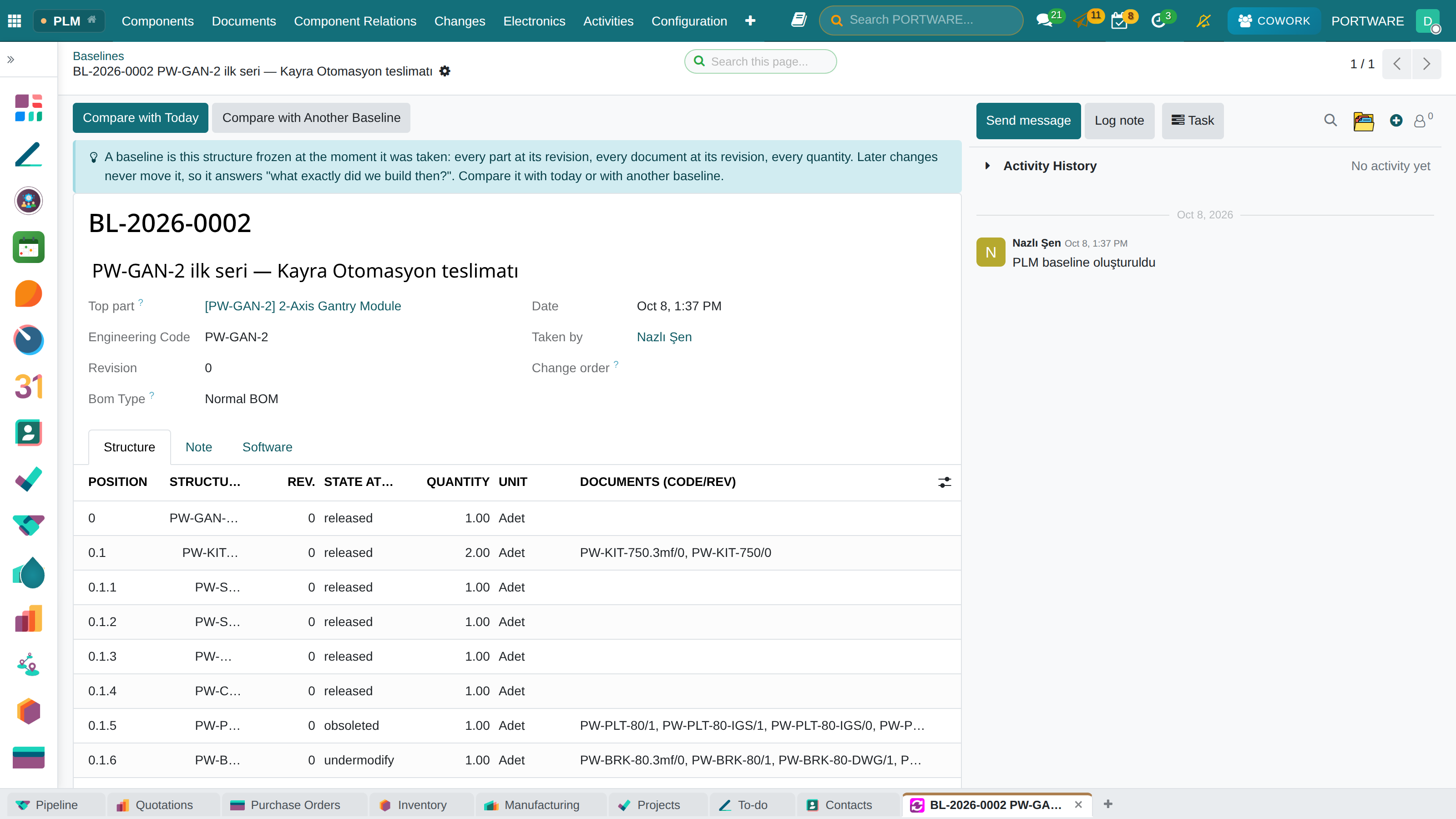Open the 2-Axis Gantry Module link

303,306
